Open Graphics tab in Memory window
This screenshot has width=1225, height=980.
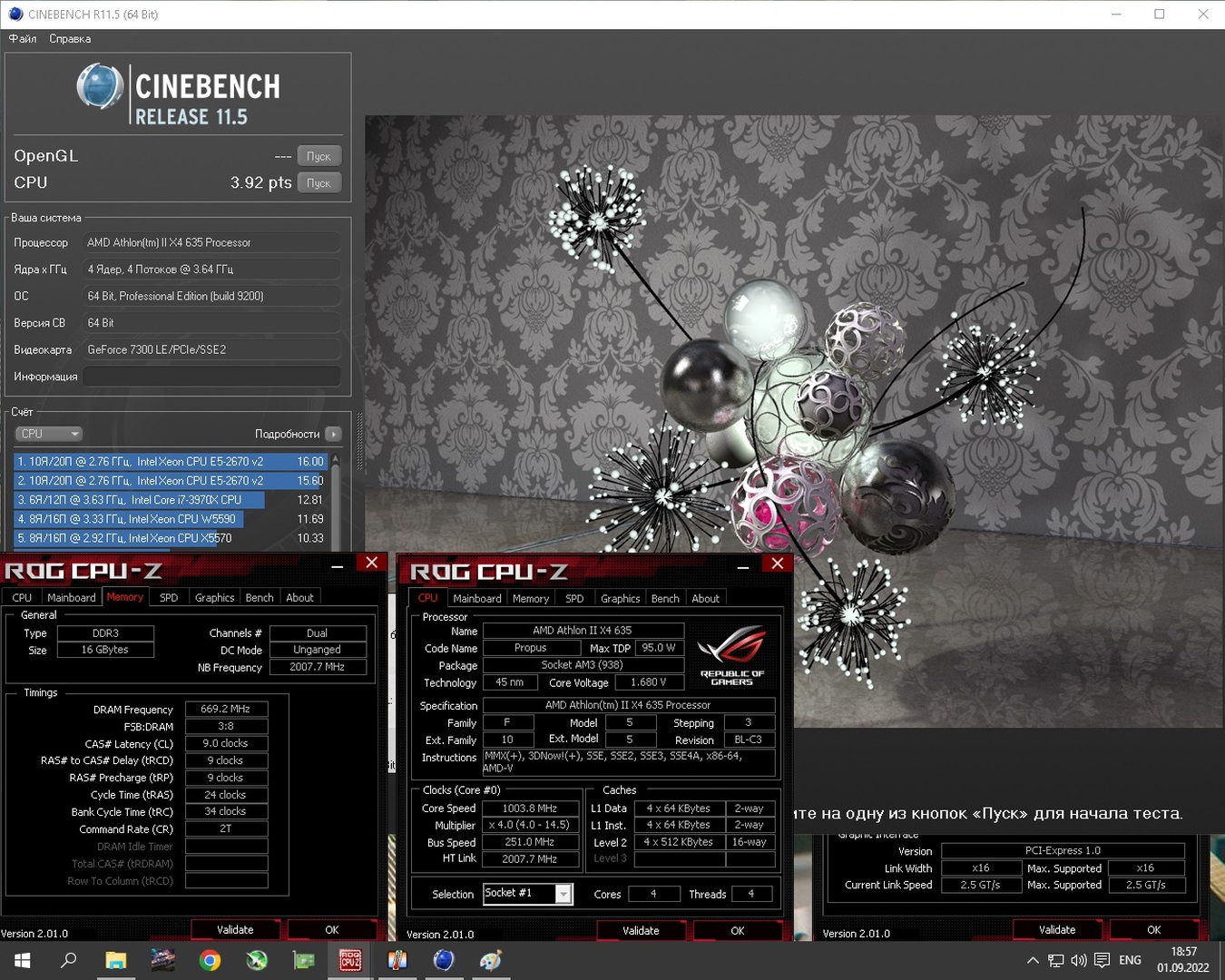(x=214, y=597)
